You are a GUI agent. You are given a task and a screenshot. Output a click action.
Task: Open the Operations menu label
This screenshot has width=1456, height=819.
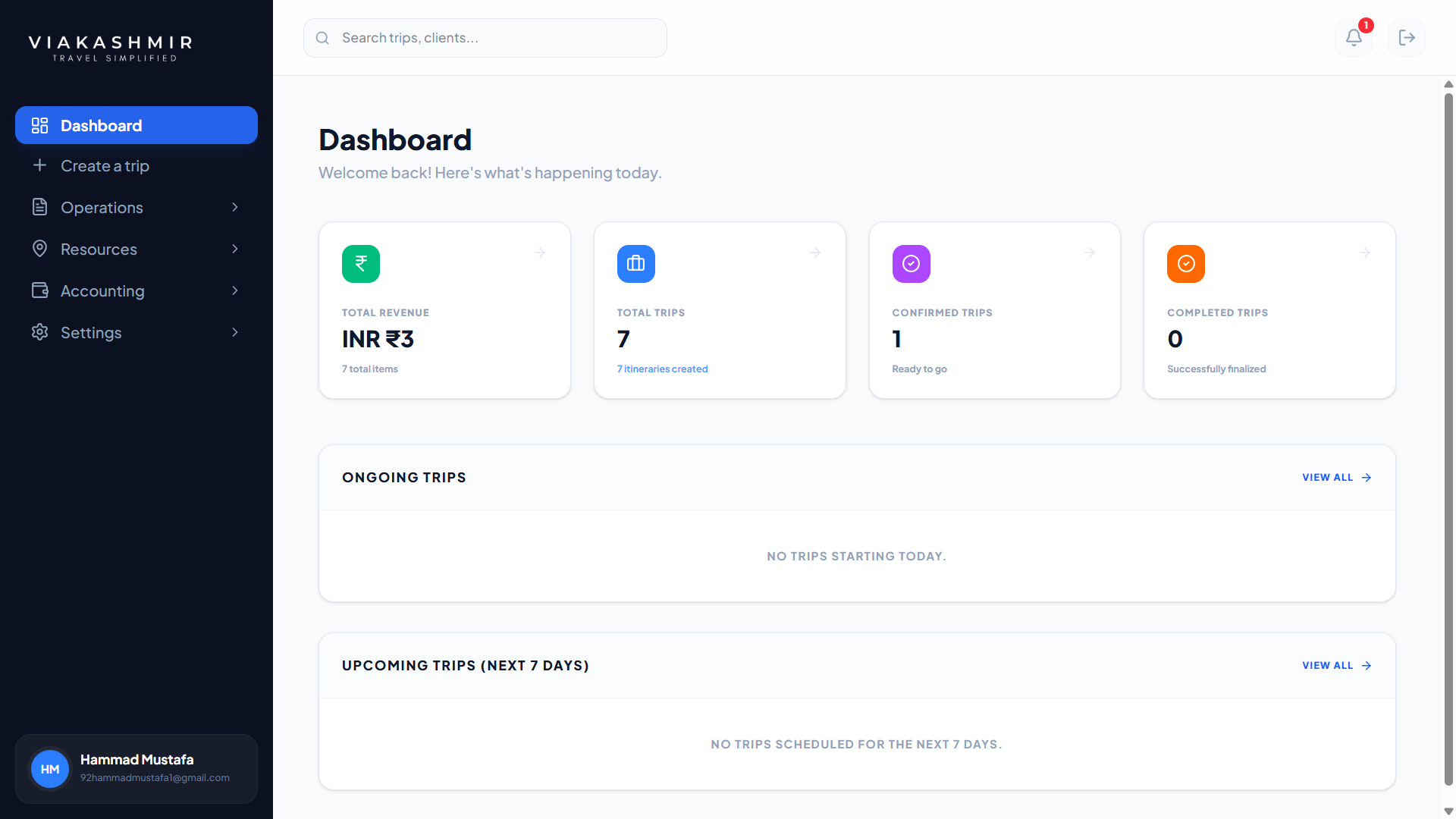point(102,207)
